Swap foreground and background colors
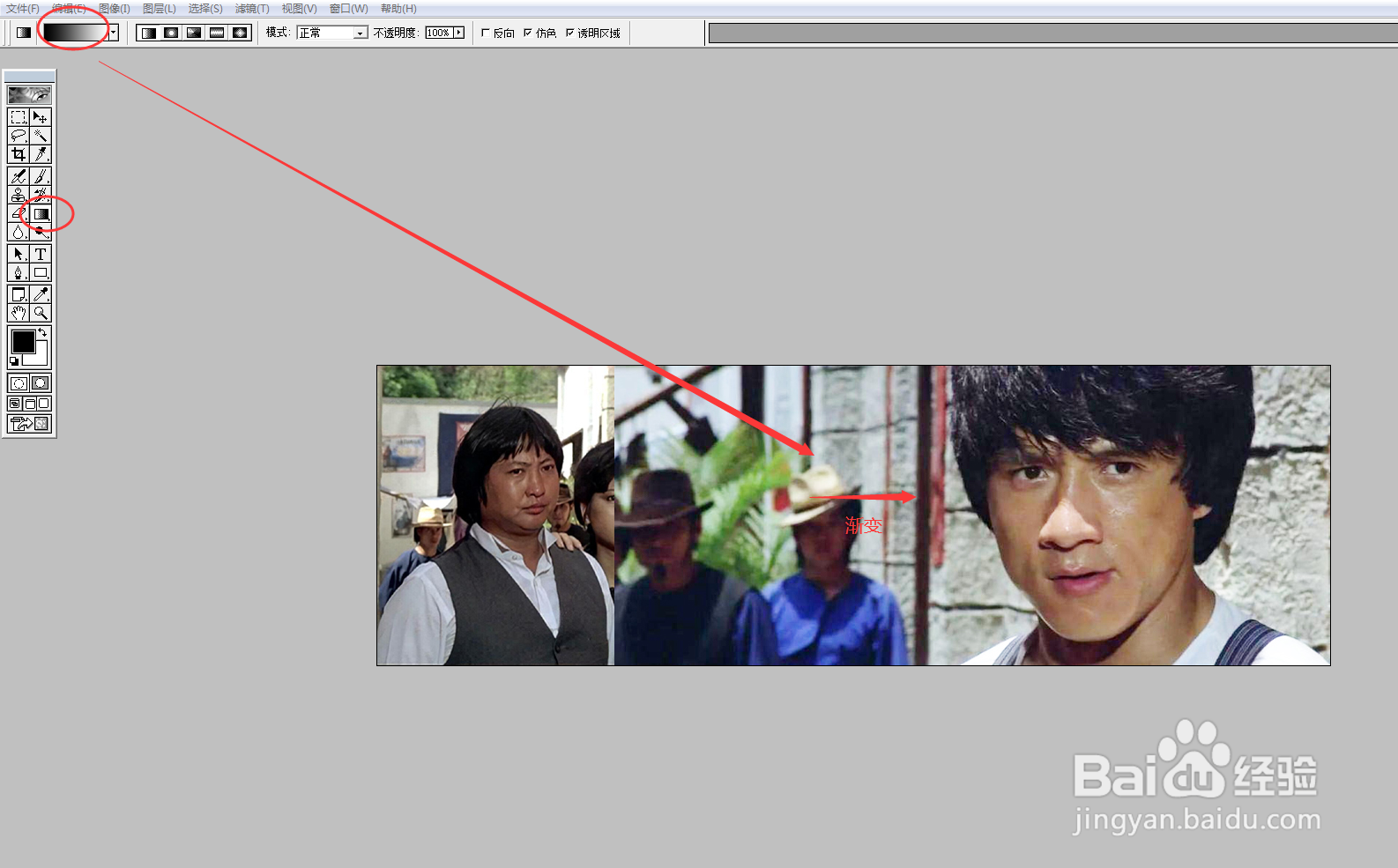The height and width of the screenshot is (868, 1398). 42,332
